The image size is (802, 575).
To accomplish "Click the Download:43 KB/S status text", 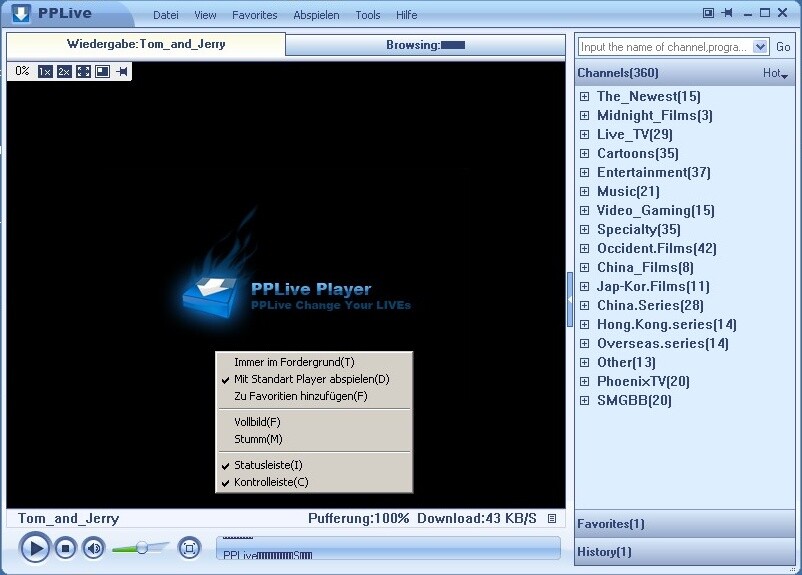I will [477, 518].
